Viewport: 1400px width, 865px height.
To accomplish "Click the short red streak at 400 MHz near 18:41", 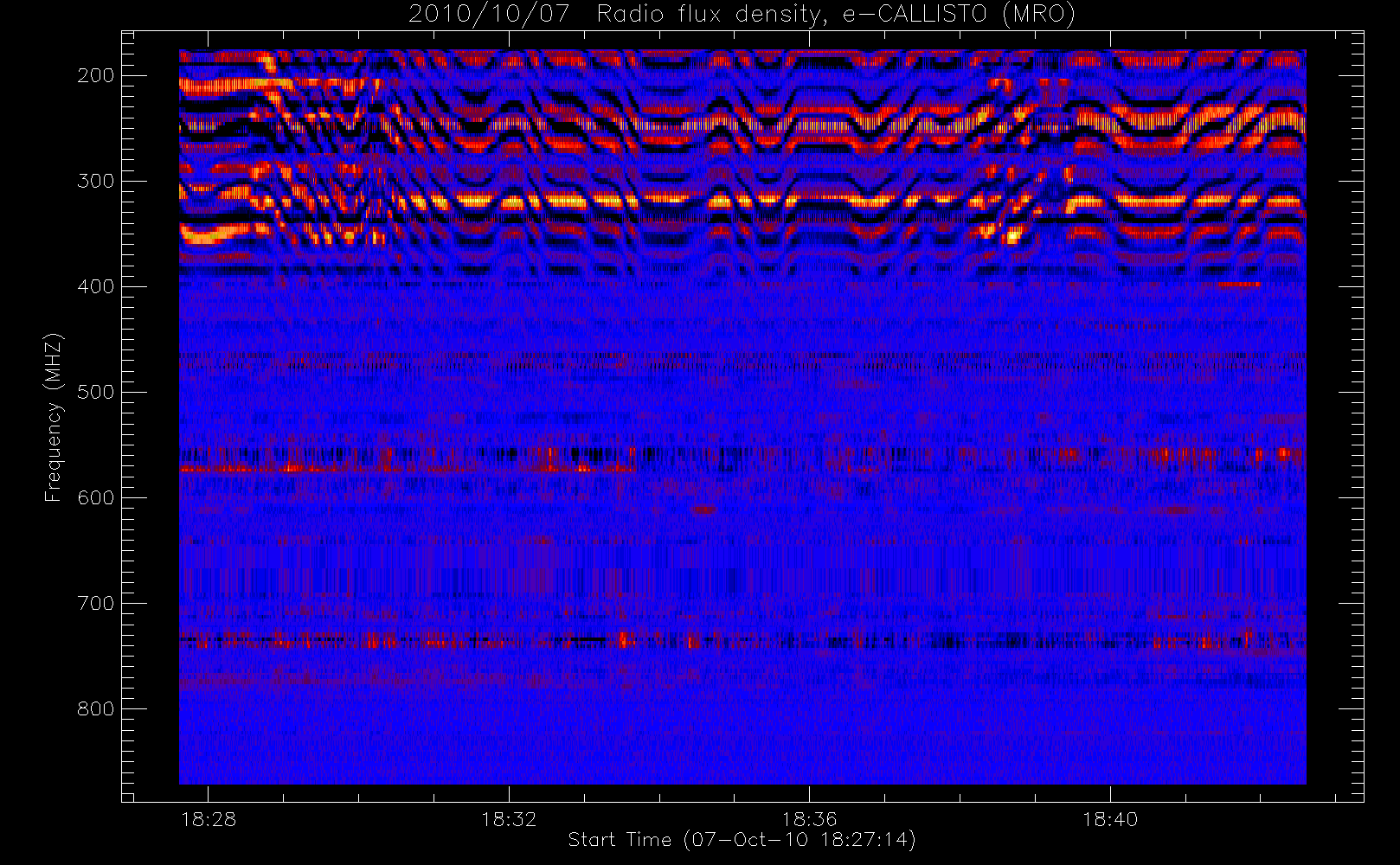I will [x=1239, y=284].
